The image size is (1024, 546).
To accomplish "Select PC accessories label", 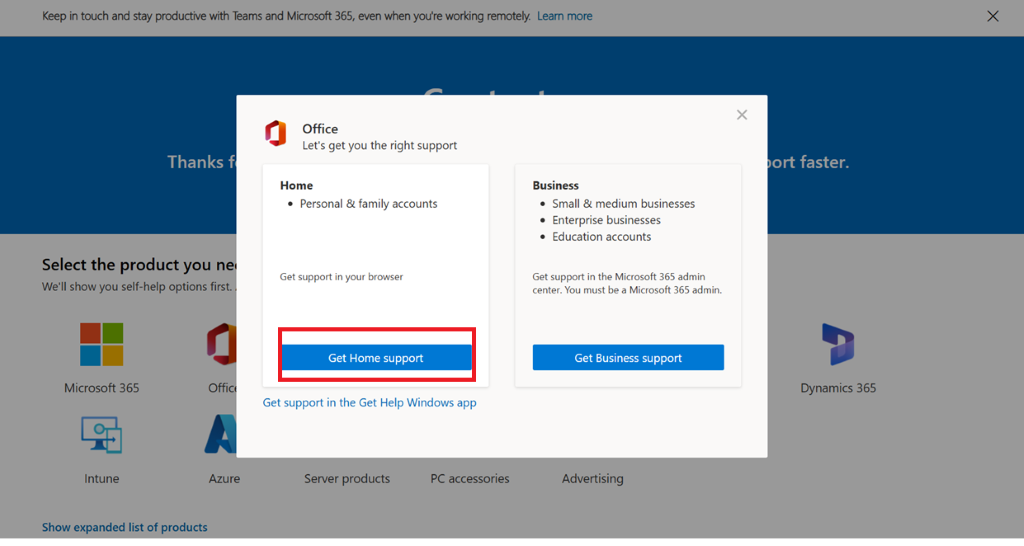I will pos(470,479).
